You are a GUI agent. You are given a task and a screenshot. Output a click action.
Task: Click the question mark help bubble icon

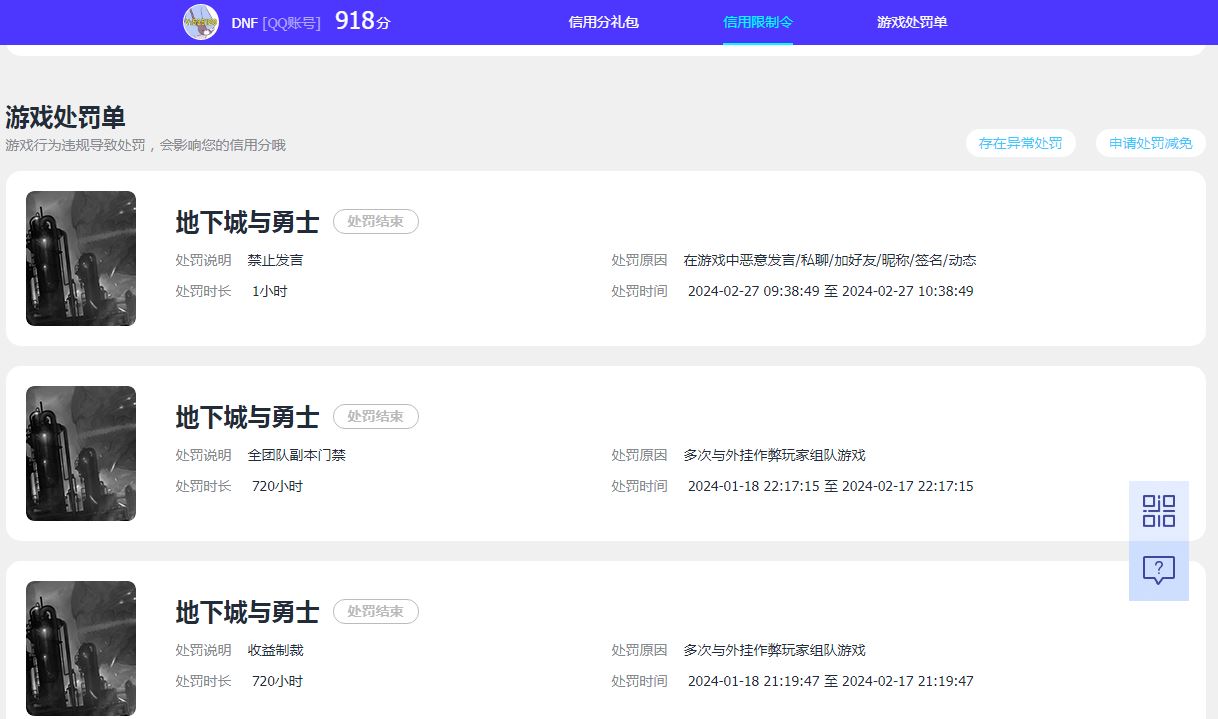coord(1157,570)
